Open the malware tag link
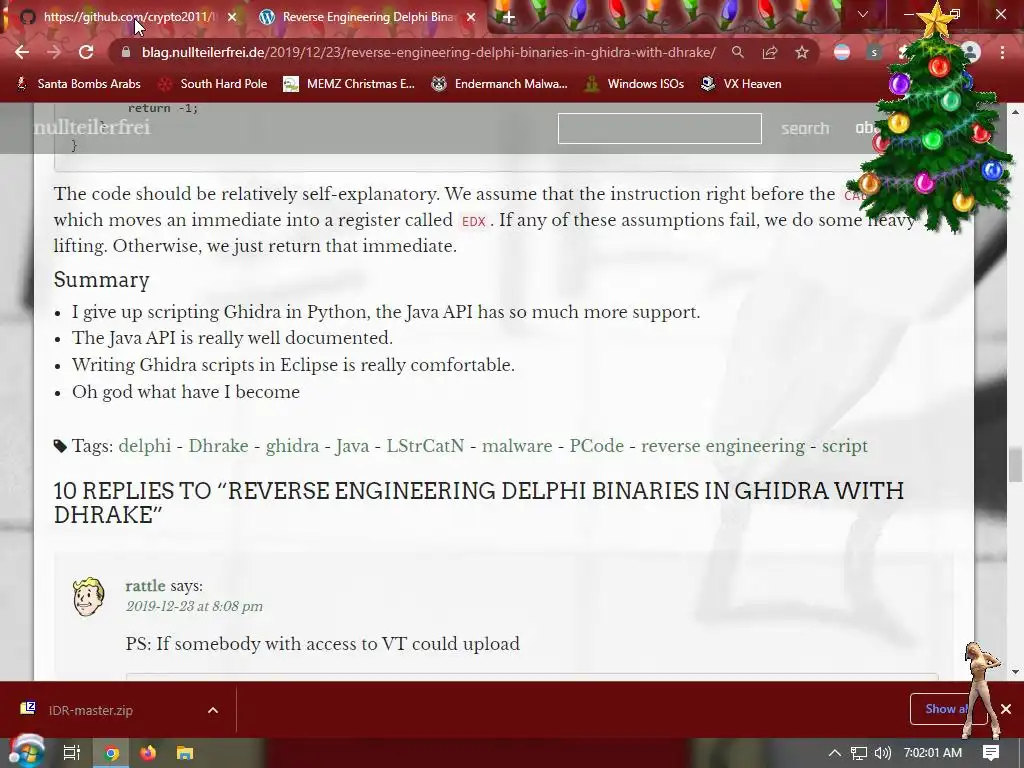This screenshot has height=768, width=1024. point(517,446)
